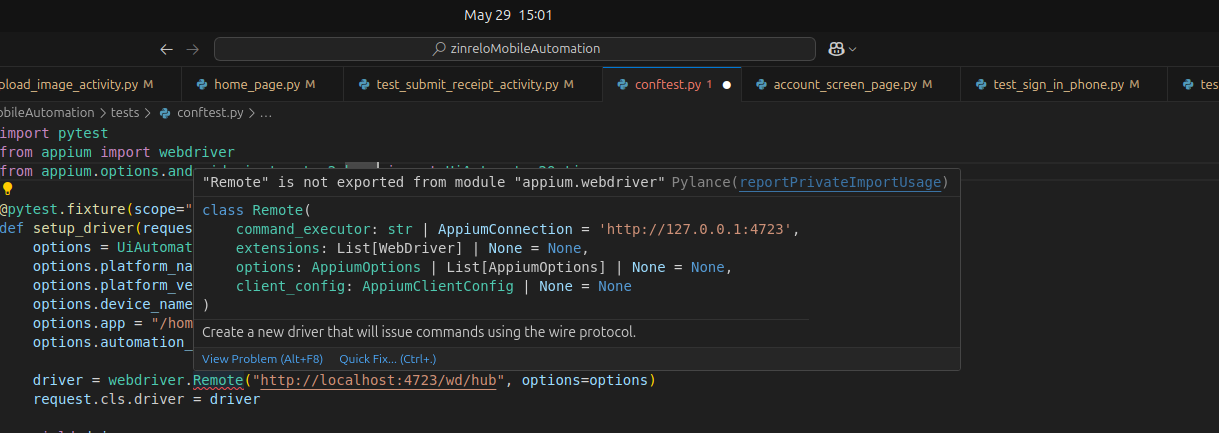This screenshot has width=1219, height=433.
Task: Click View Problem in the hover popup
Action: coord(262,359)
